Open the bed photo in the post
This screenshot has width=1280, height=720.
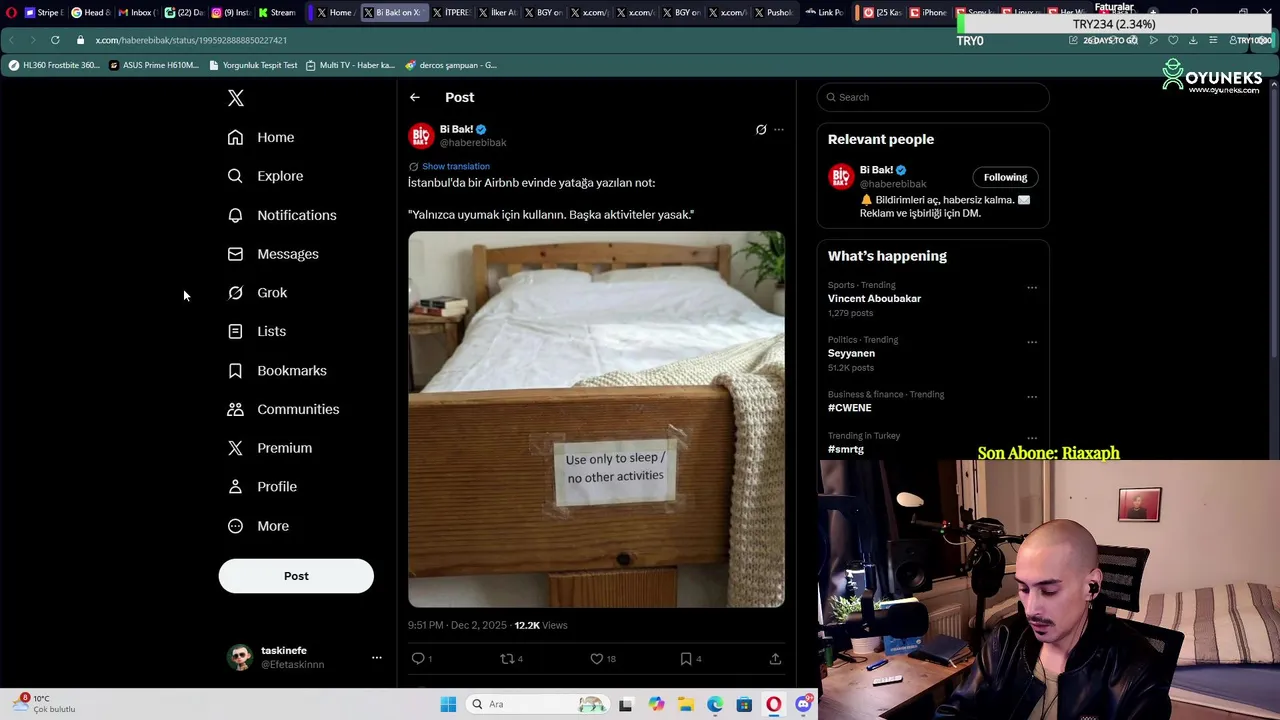596,419
